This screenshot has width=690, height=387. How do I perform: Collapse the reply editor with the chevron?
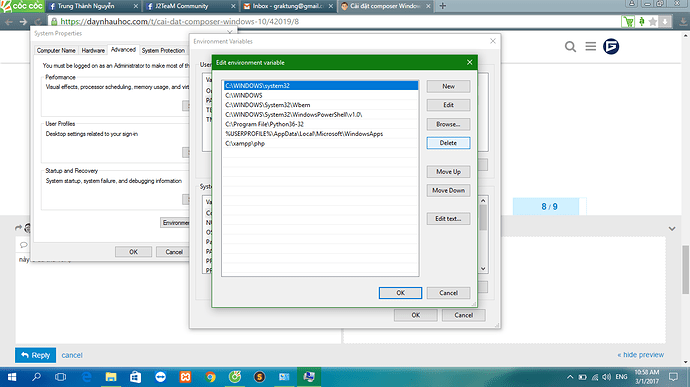672,229
